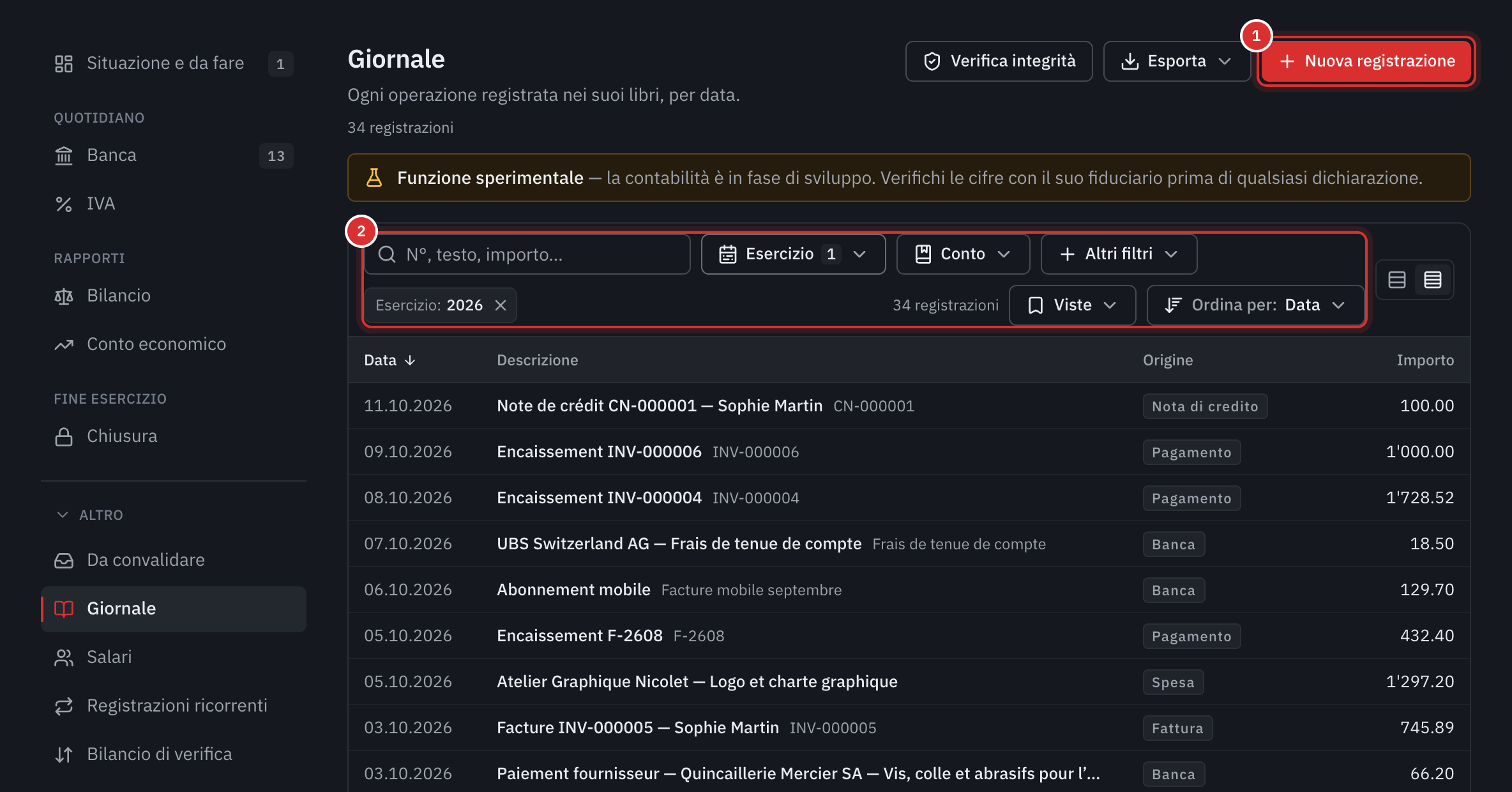Click the bank building icon beside Banca
Image resolution: width=1512 pixels, height=792 pixels.
click(x=64, y=155)
